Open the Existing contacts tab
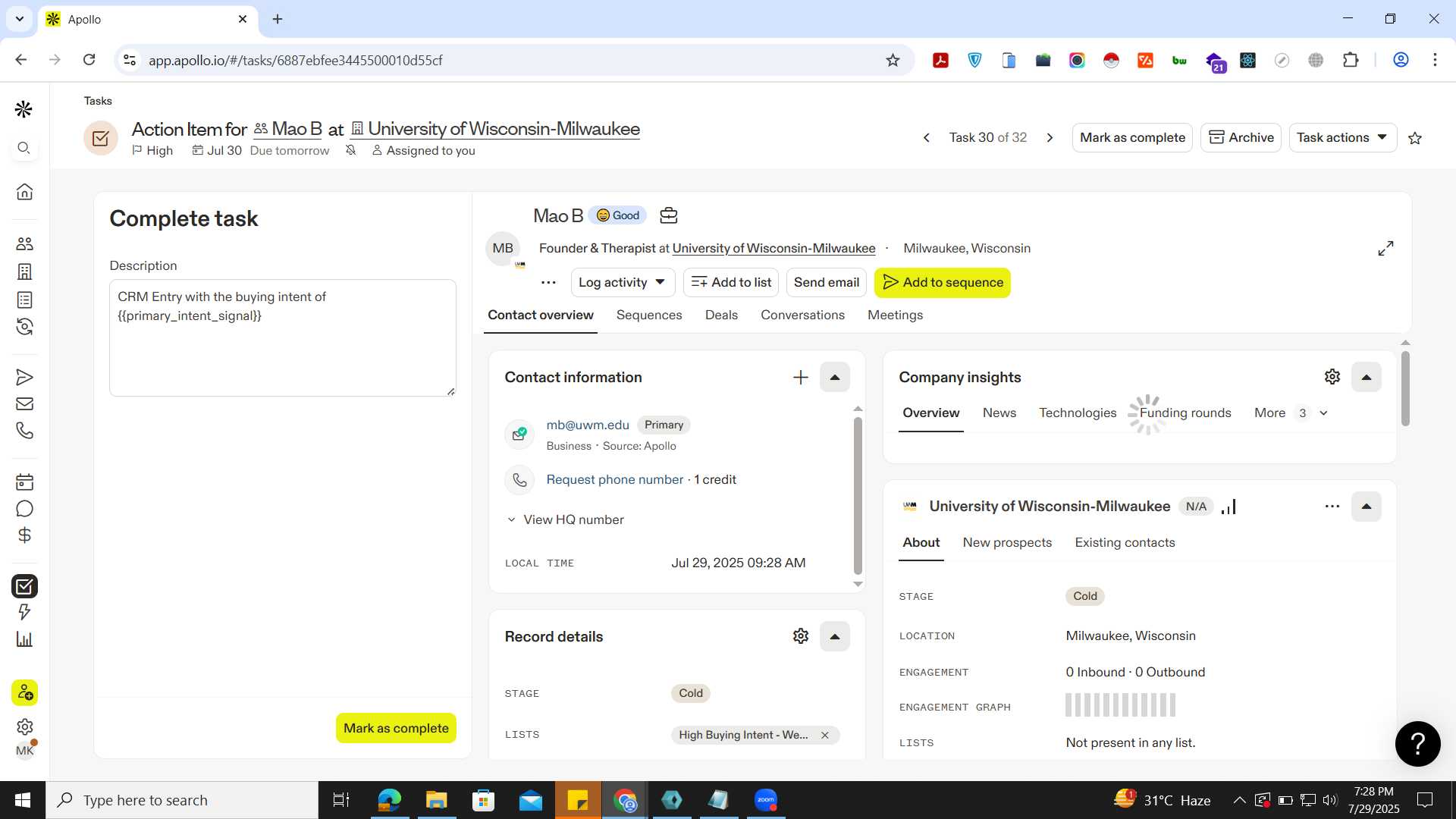Screen dimensions: 1456x819 [x=1125, y=543]
